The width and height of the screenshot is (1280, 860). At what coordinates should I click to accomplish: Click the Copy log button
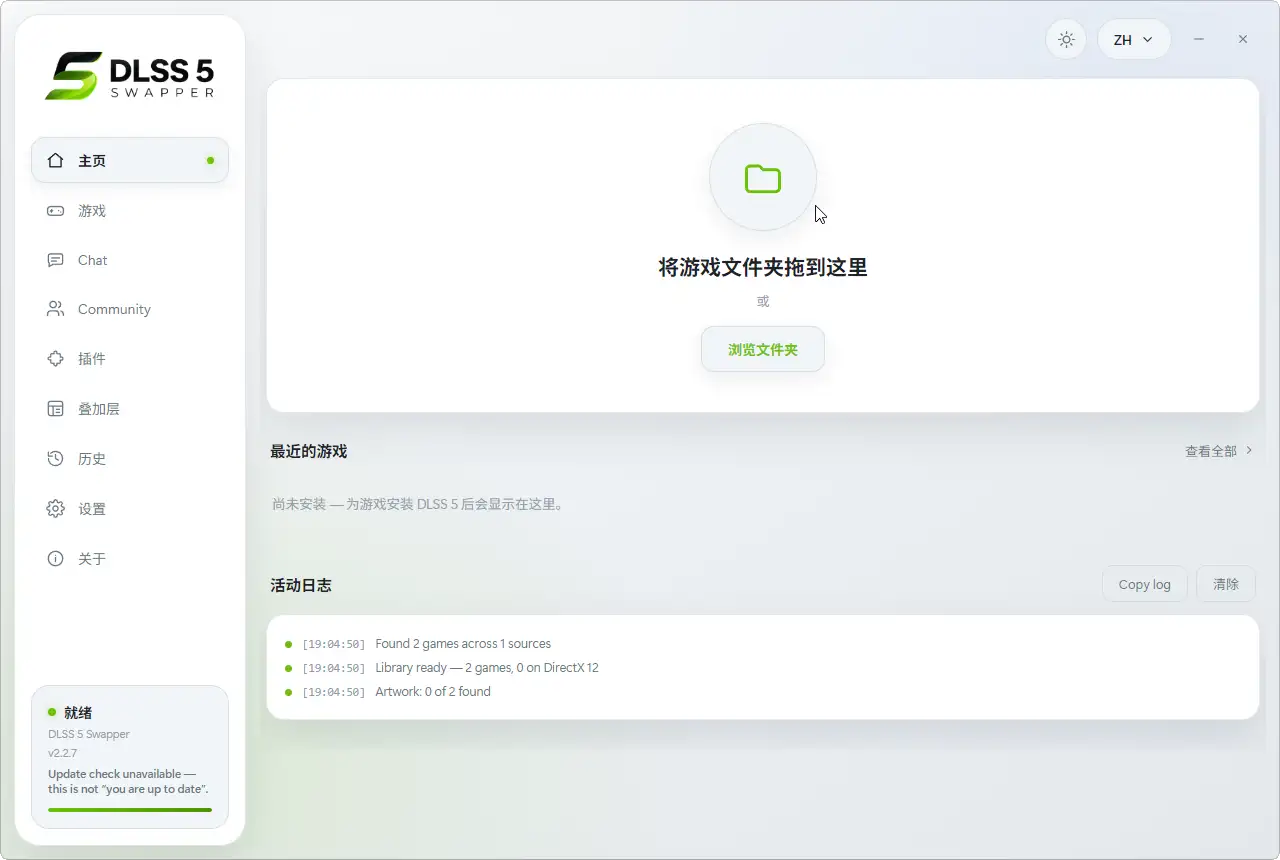tap(1144, 584)
